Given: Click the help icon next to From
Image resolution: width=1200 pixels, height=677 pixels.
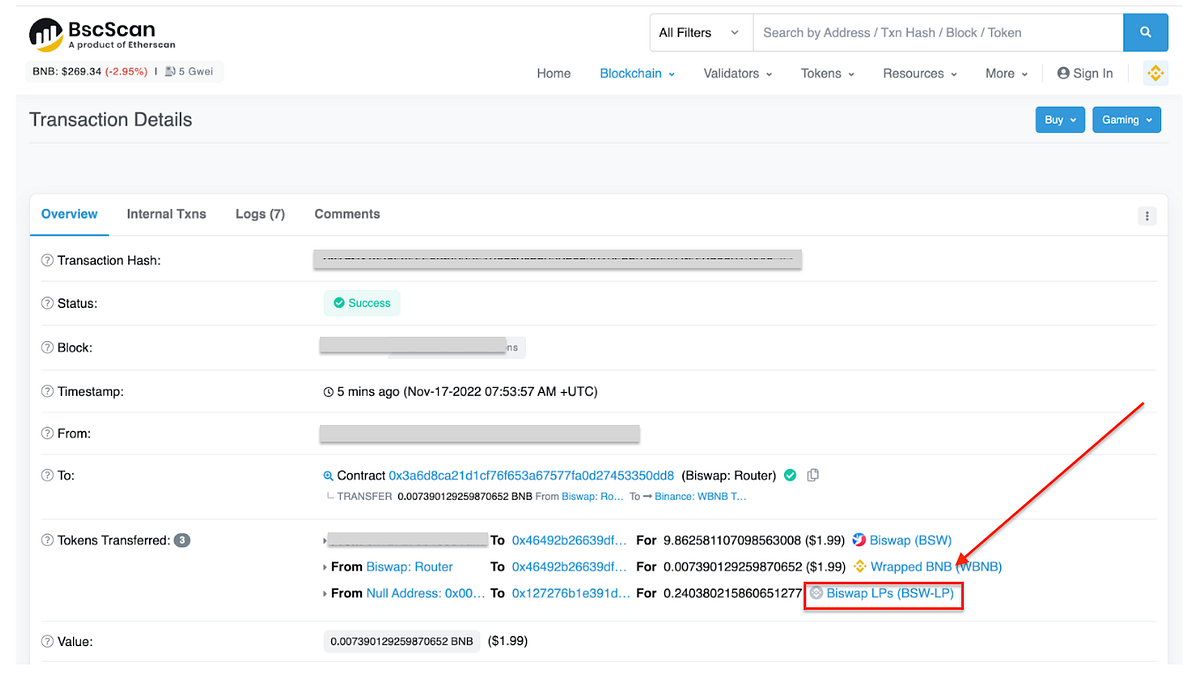Looking at the screenshot, I should (x=47, y=434).
